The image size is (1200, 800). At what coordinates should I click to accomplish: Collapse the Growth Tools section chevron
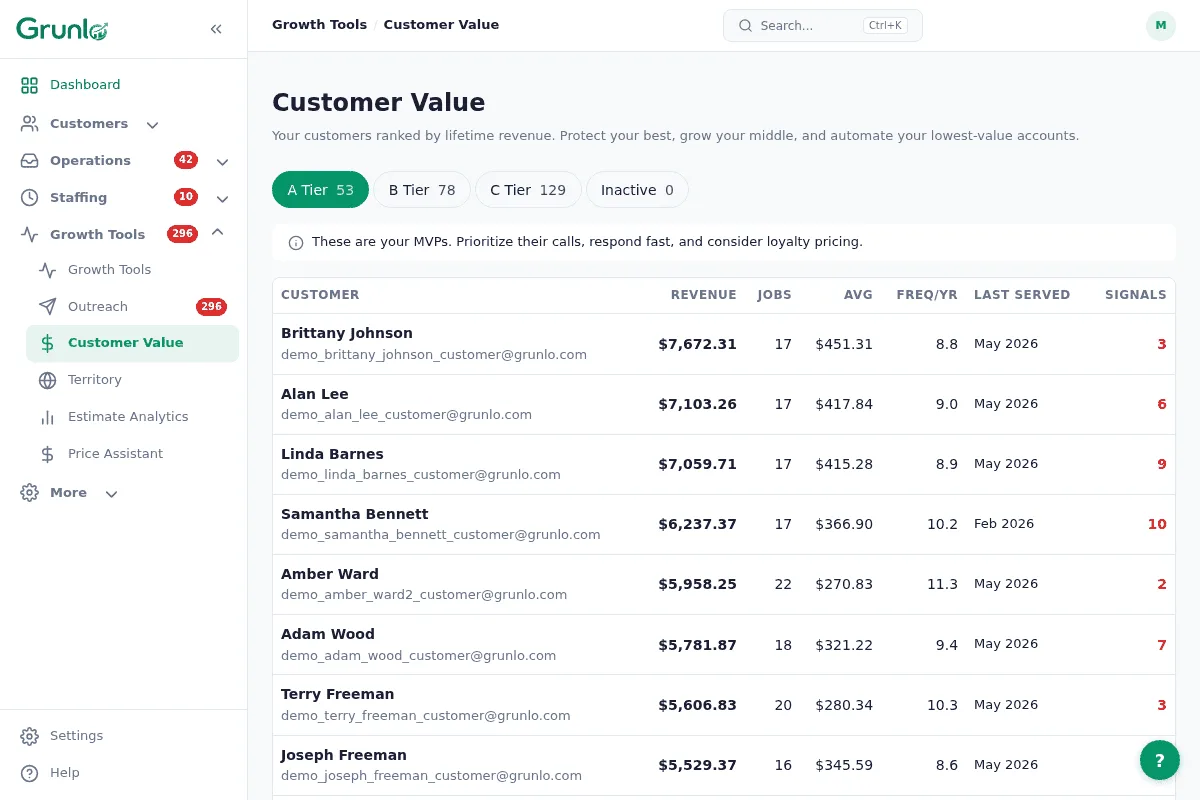pyautogui.click(x=218, y=233)
